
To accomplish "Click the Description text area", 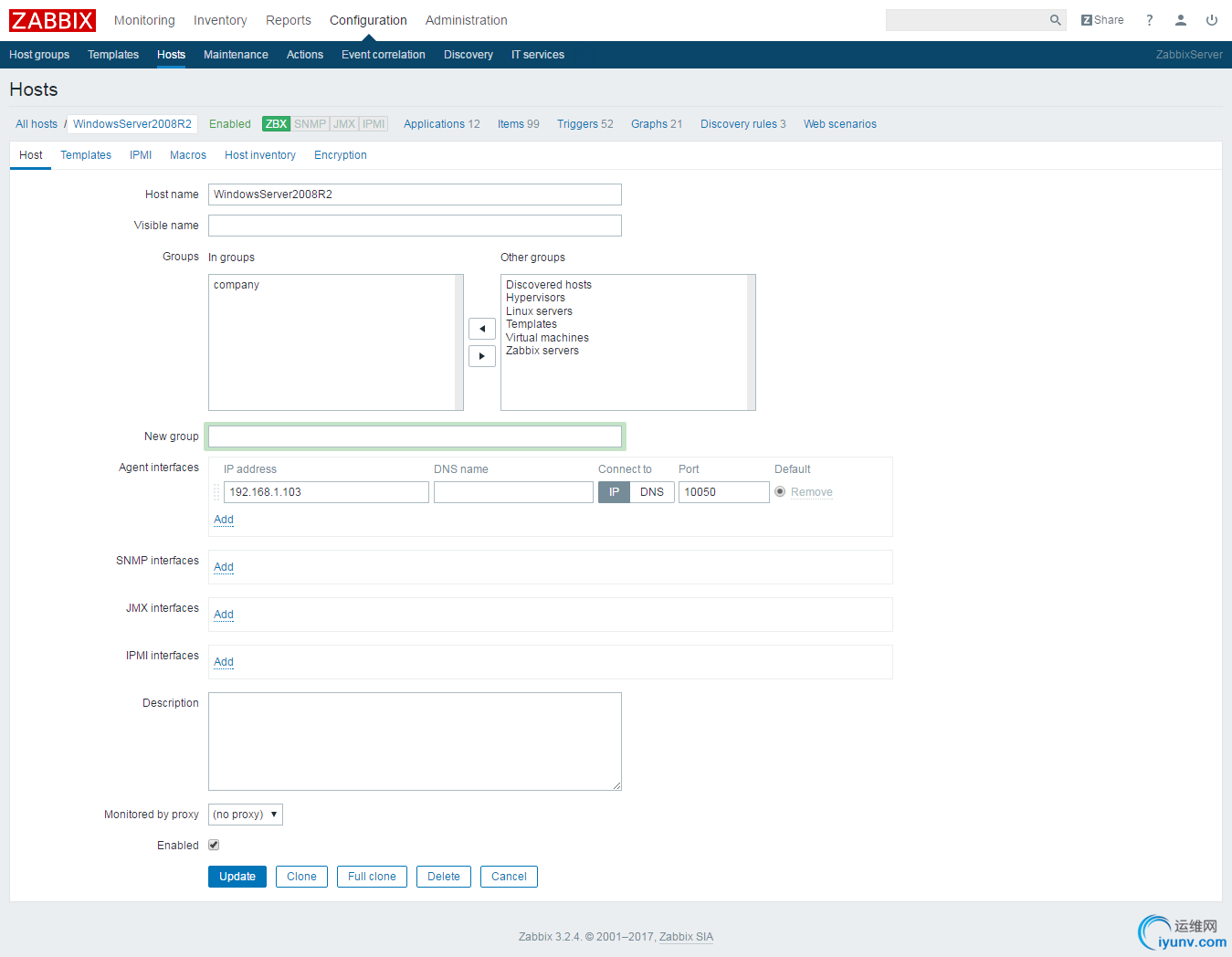I will pos(415,741).
